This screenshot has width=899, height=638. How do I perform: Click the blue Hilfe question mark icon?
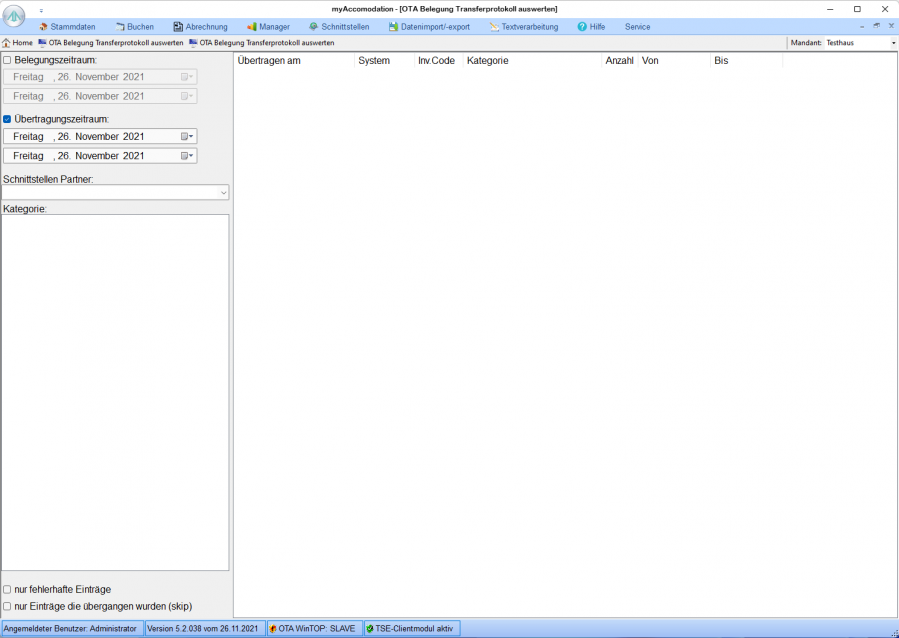coord(582,27)
